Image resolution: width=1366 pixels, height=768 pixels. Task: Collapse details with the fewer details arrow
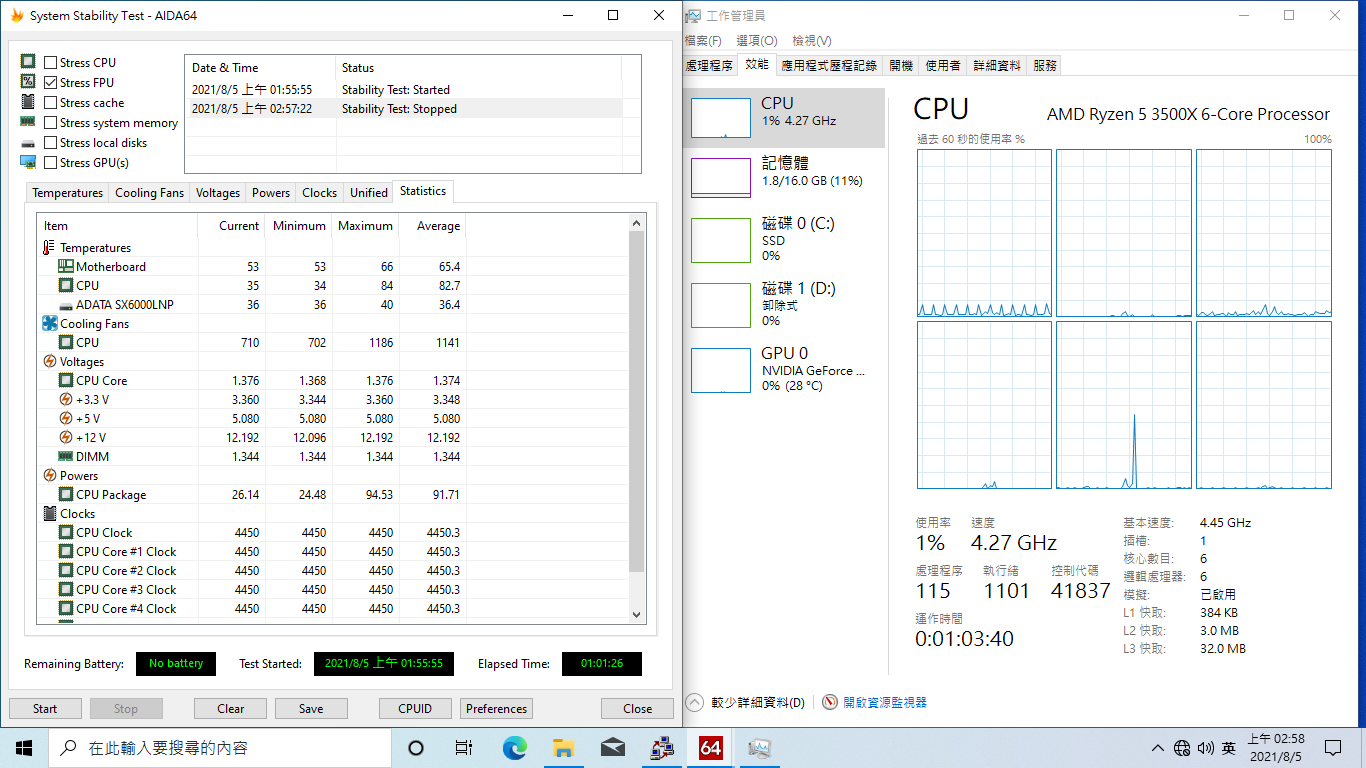[x=695, y=702]
